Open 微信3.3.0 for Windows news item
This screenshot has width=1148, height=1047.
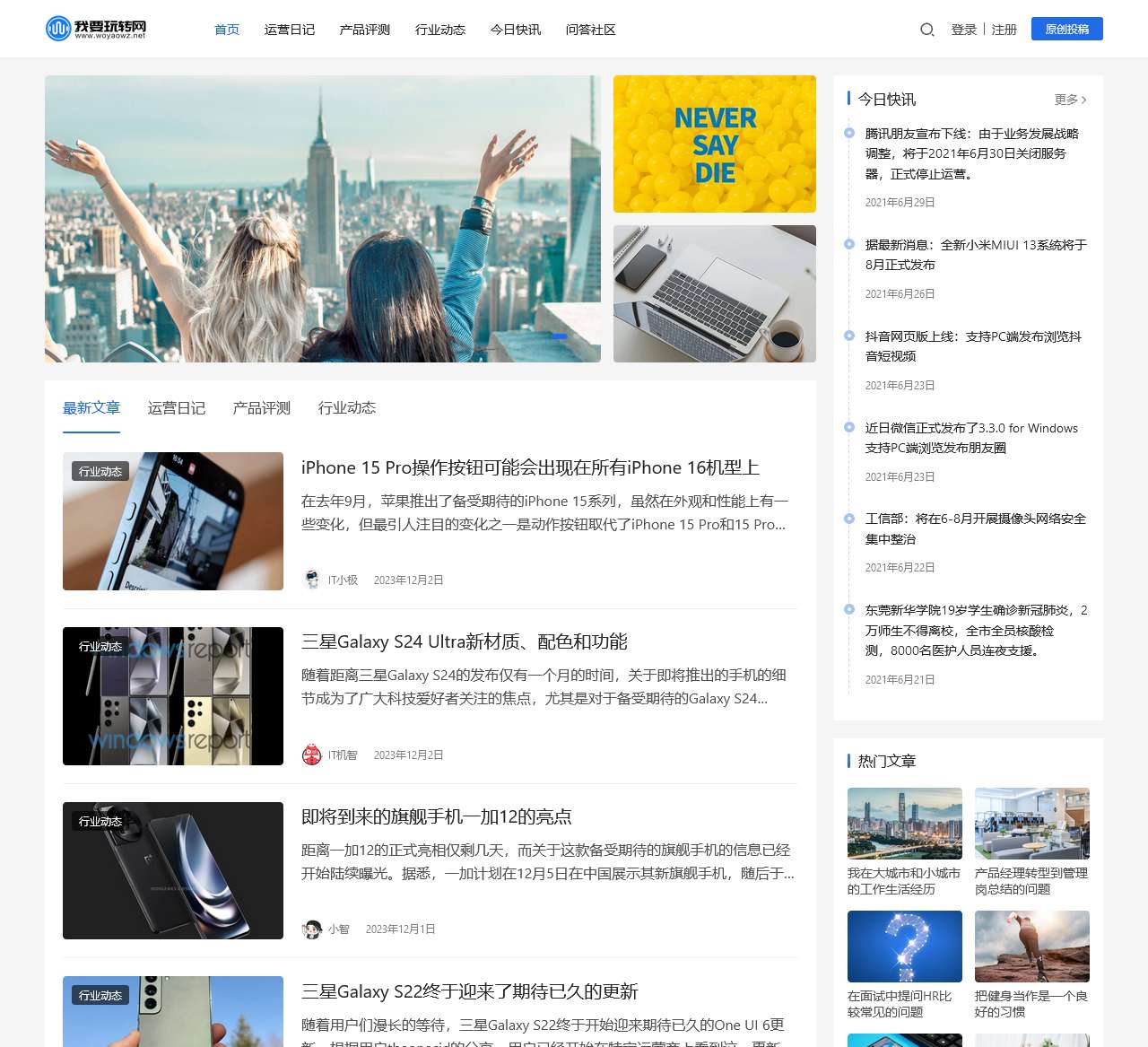(971, 438)
